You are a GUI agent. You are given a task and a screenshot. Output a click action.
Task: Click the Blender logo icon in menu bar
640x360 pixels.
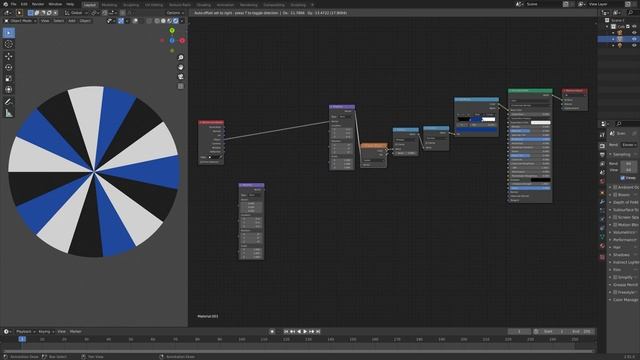(5, 4)
